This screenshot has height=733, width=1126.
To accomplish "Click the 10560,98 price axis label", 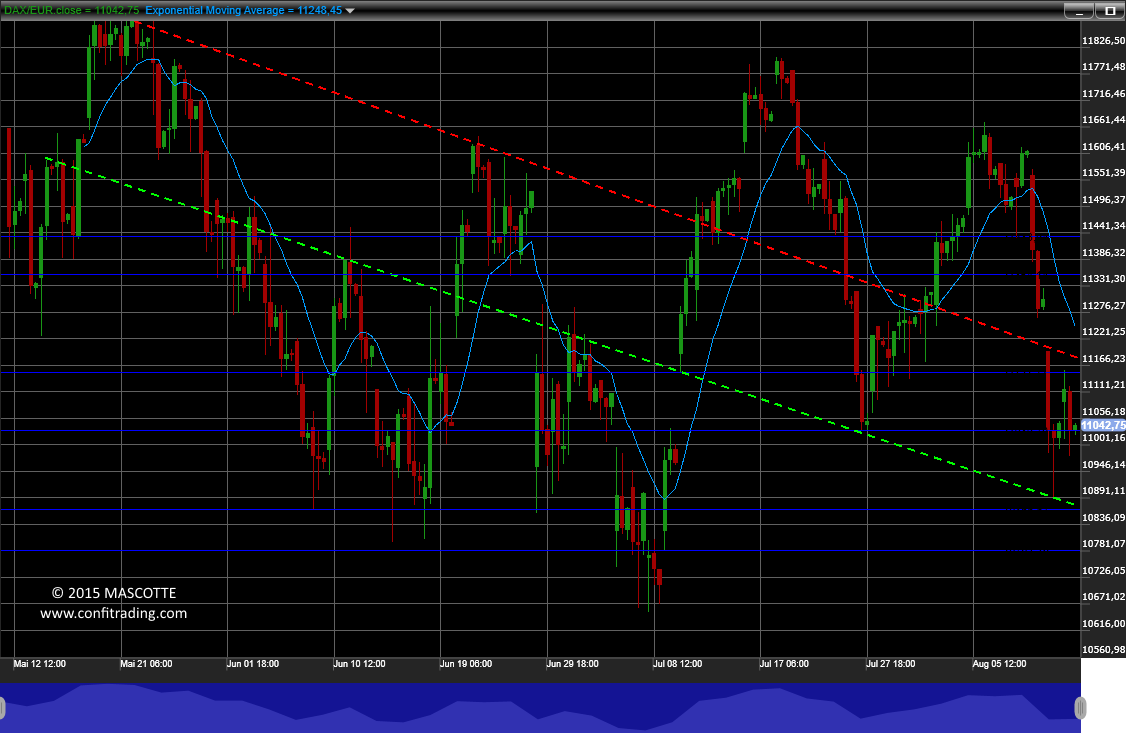I will tap(1103, 650).
